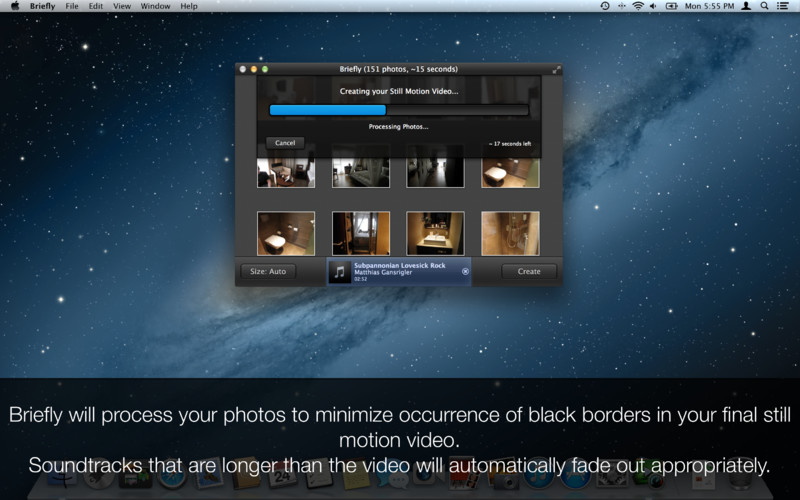Open the Edit menu
Image resolution: width=800 pixels, height=500 pixels.
(95, 6)
